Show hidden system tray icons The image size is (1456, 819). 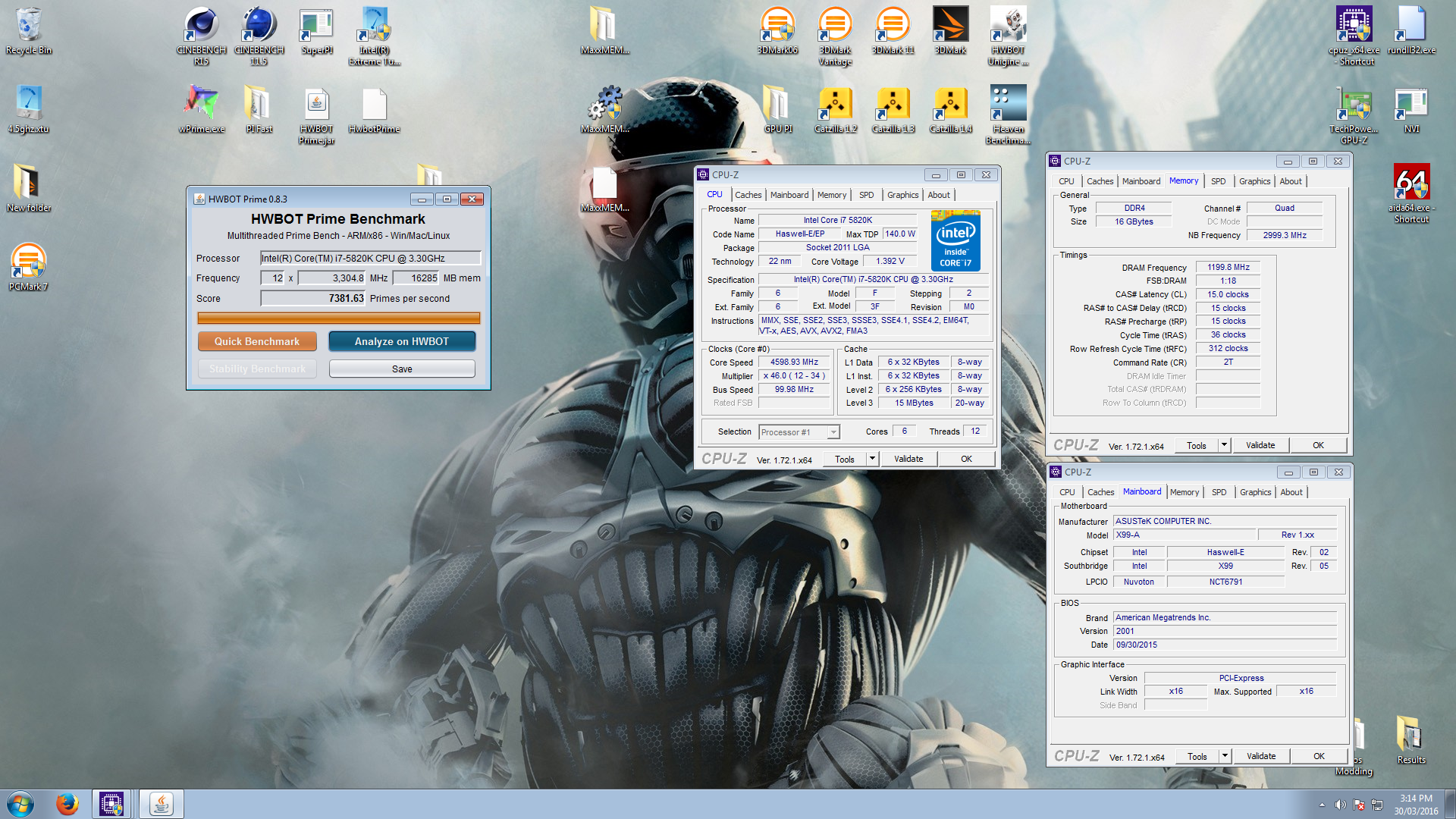(x=1322, y=805)
